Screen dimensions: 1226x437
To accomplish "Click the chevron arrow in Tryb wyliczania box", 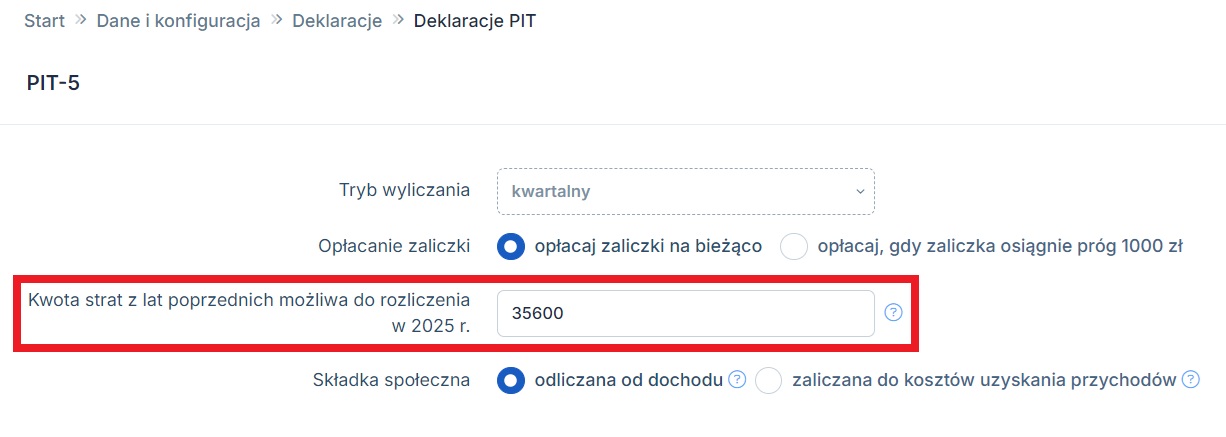I will click(x=860, y=191).
